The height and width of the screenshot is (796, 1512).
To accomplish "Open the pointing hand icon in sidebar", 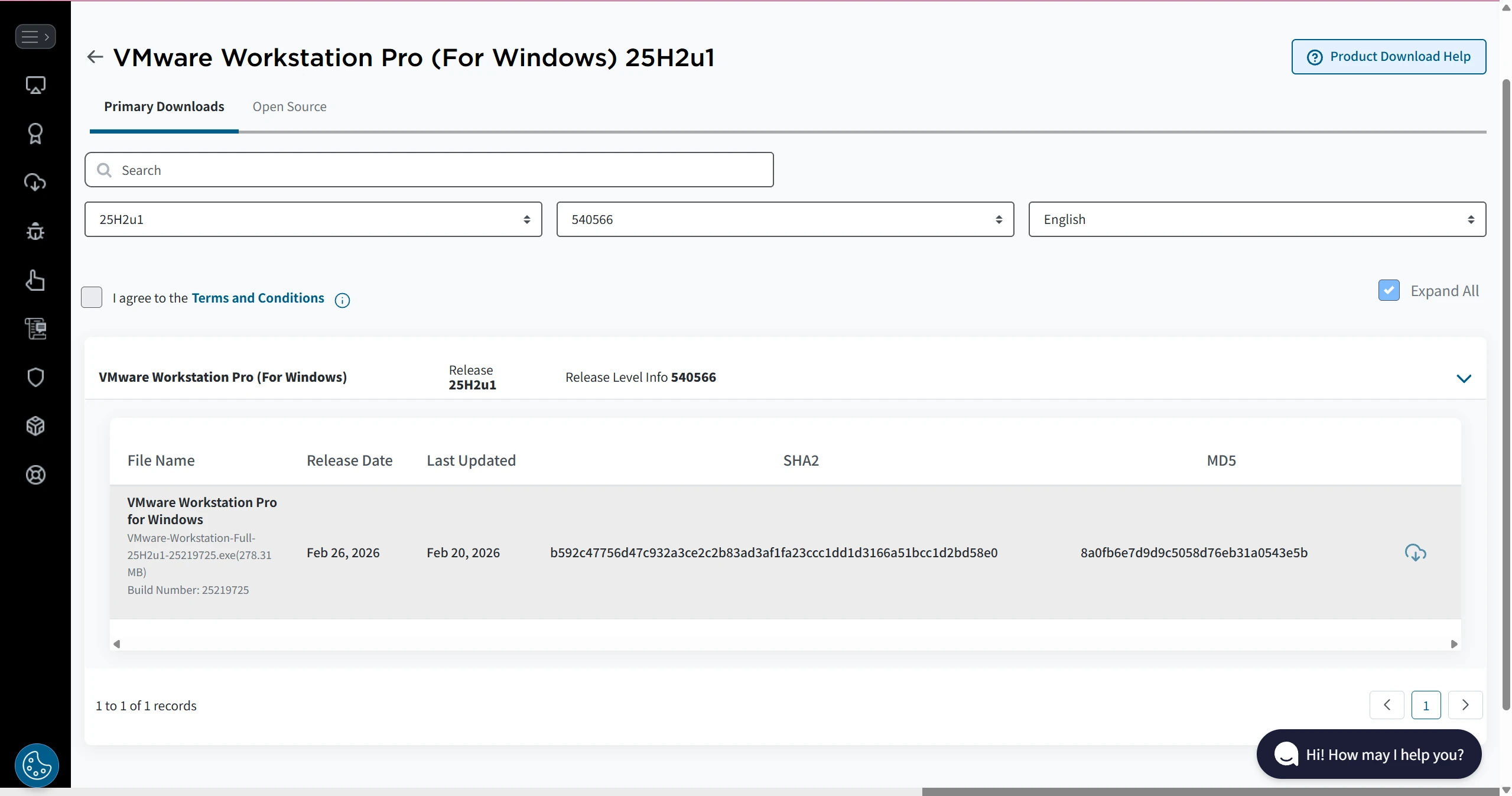I will coord(35,280).
